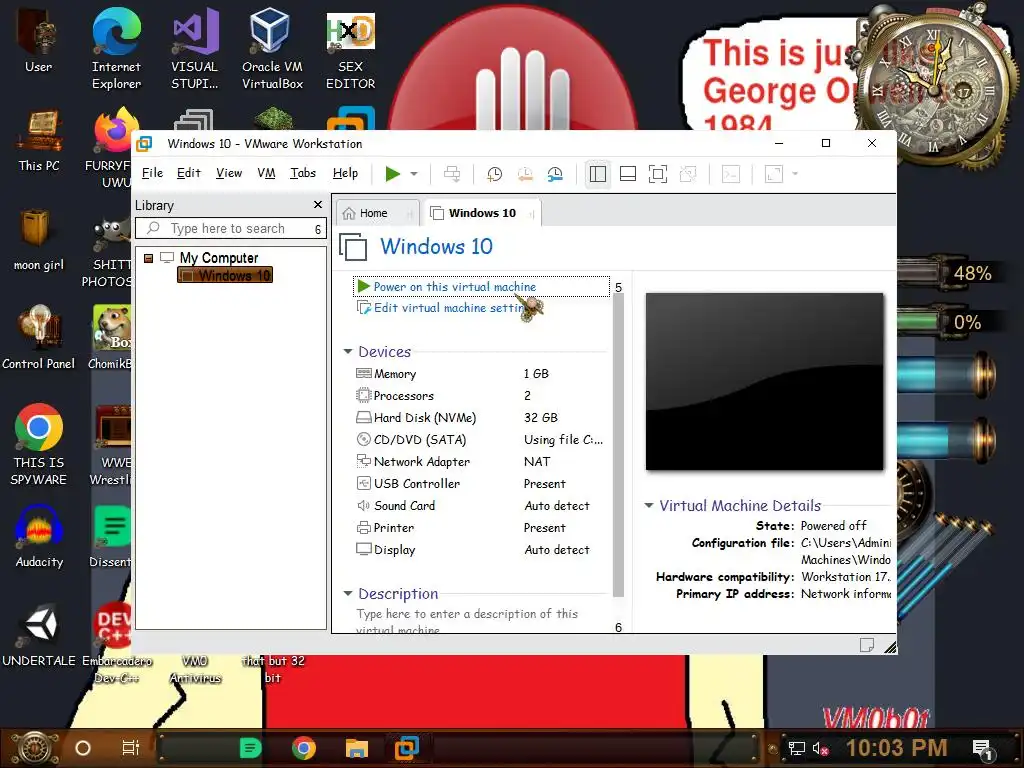
Task: Open Chrome from the taskbar
Action: (x=303, y=748)
